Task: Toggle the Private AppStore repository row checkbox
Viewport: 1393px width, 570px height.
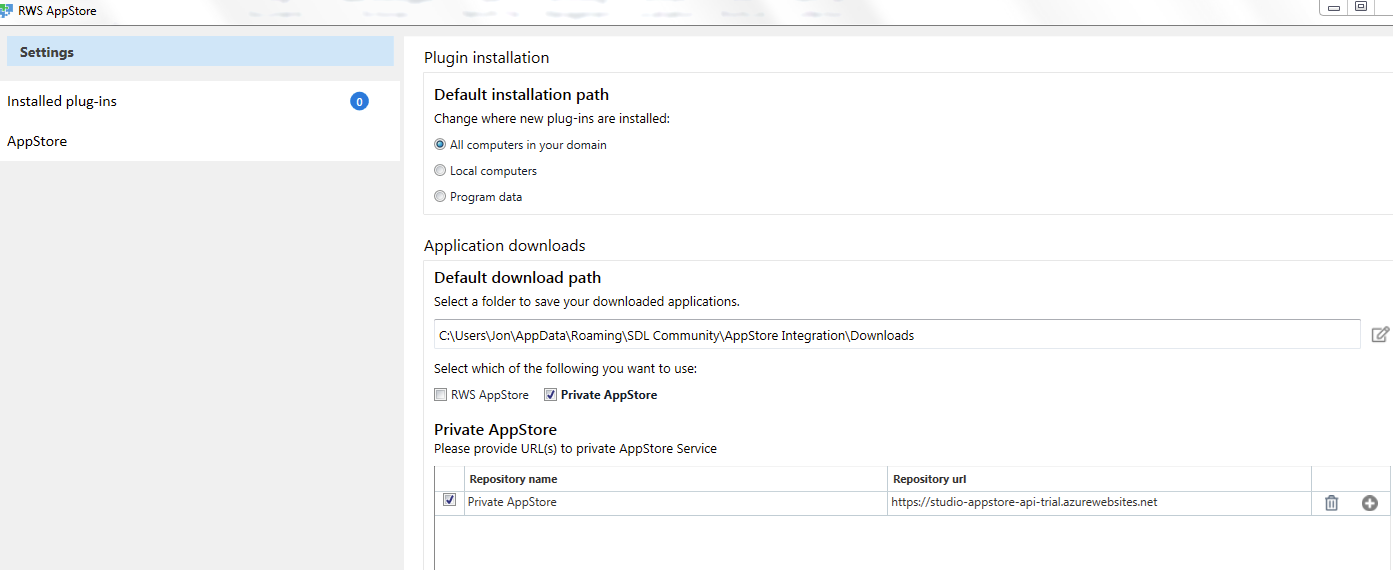Action: point(449,500)
